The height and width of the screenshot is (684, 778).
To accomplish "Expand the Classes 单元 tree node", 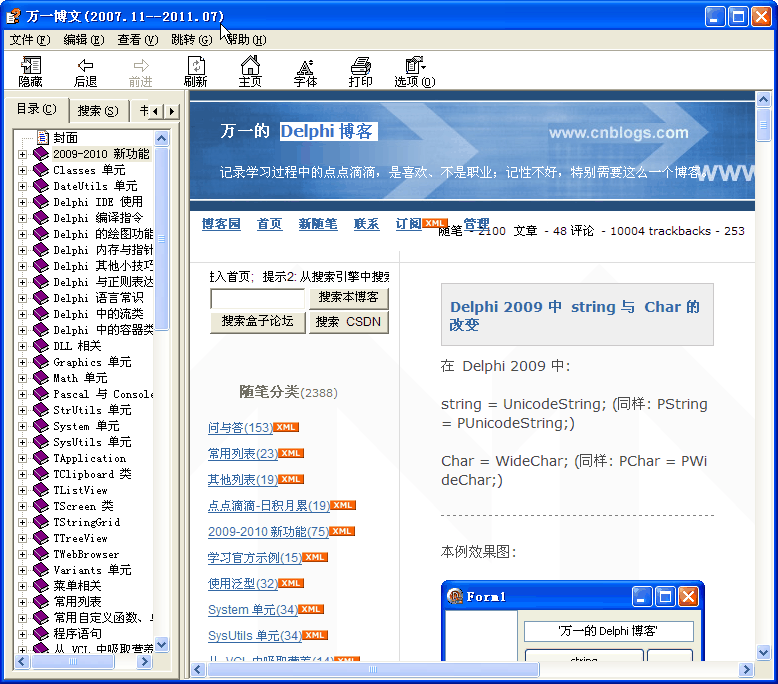I will click(22, 170).
